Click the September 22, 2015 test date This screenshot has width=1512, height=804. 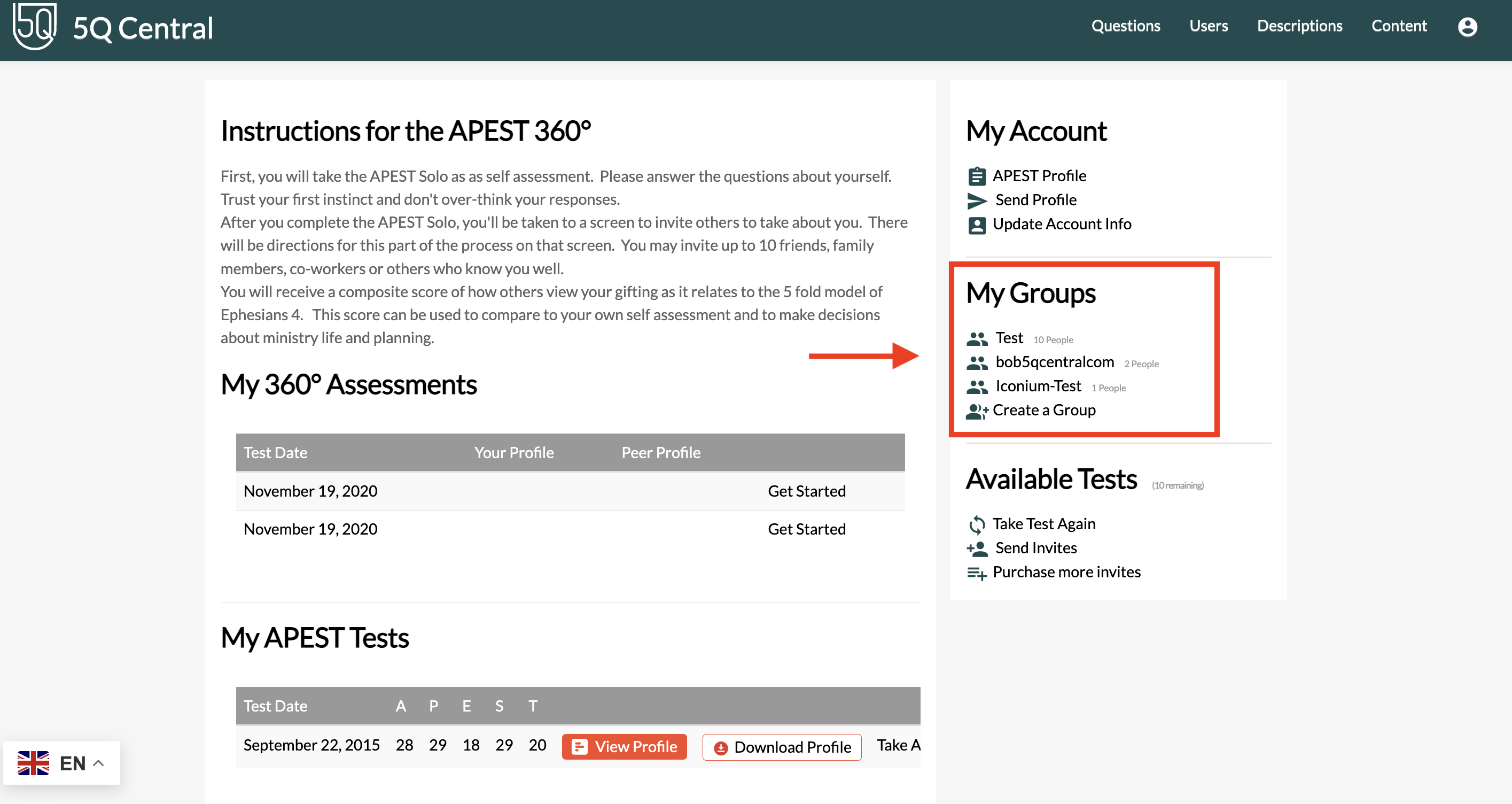311,745
